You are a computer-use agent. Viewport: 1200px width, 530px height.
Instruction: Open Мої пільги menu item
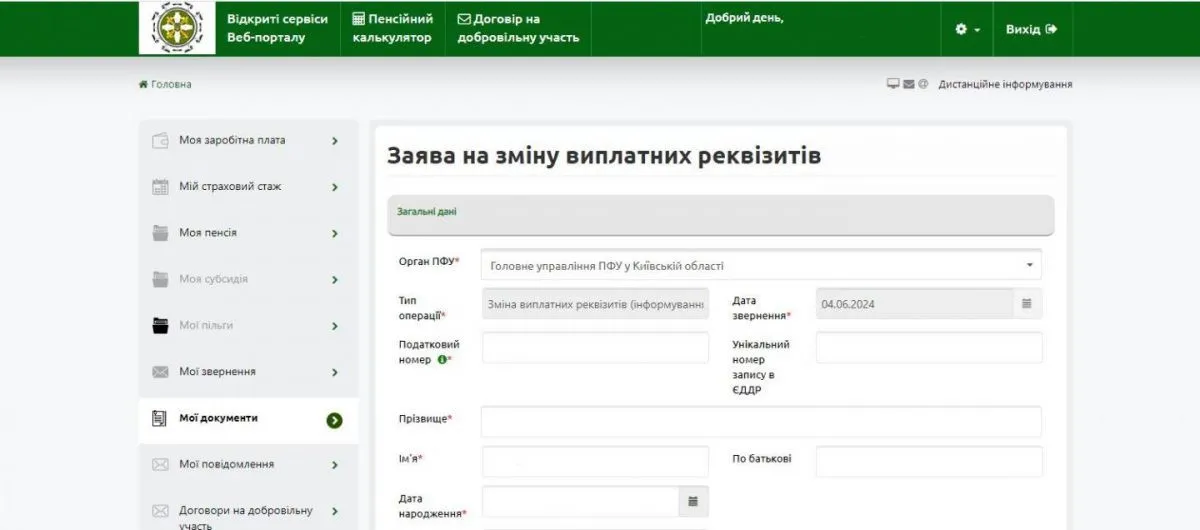click(248, 325)
